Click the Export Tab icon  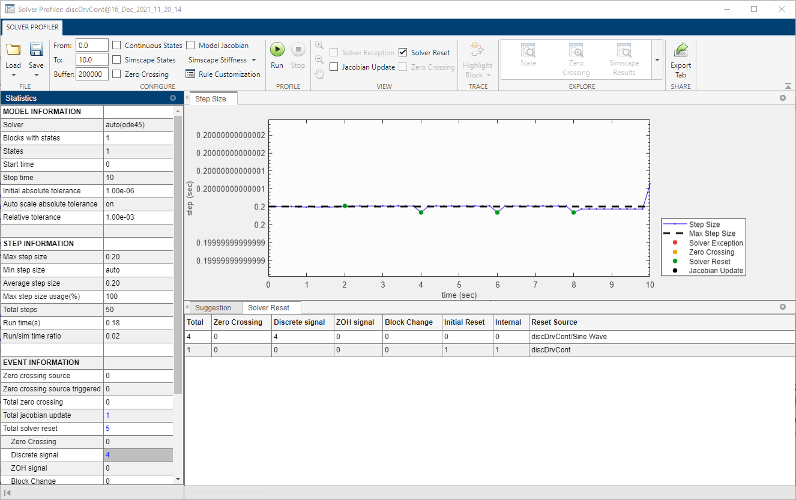pyautogui.click(x=680, y=50)
